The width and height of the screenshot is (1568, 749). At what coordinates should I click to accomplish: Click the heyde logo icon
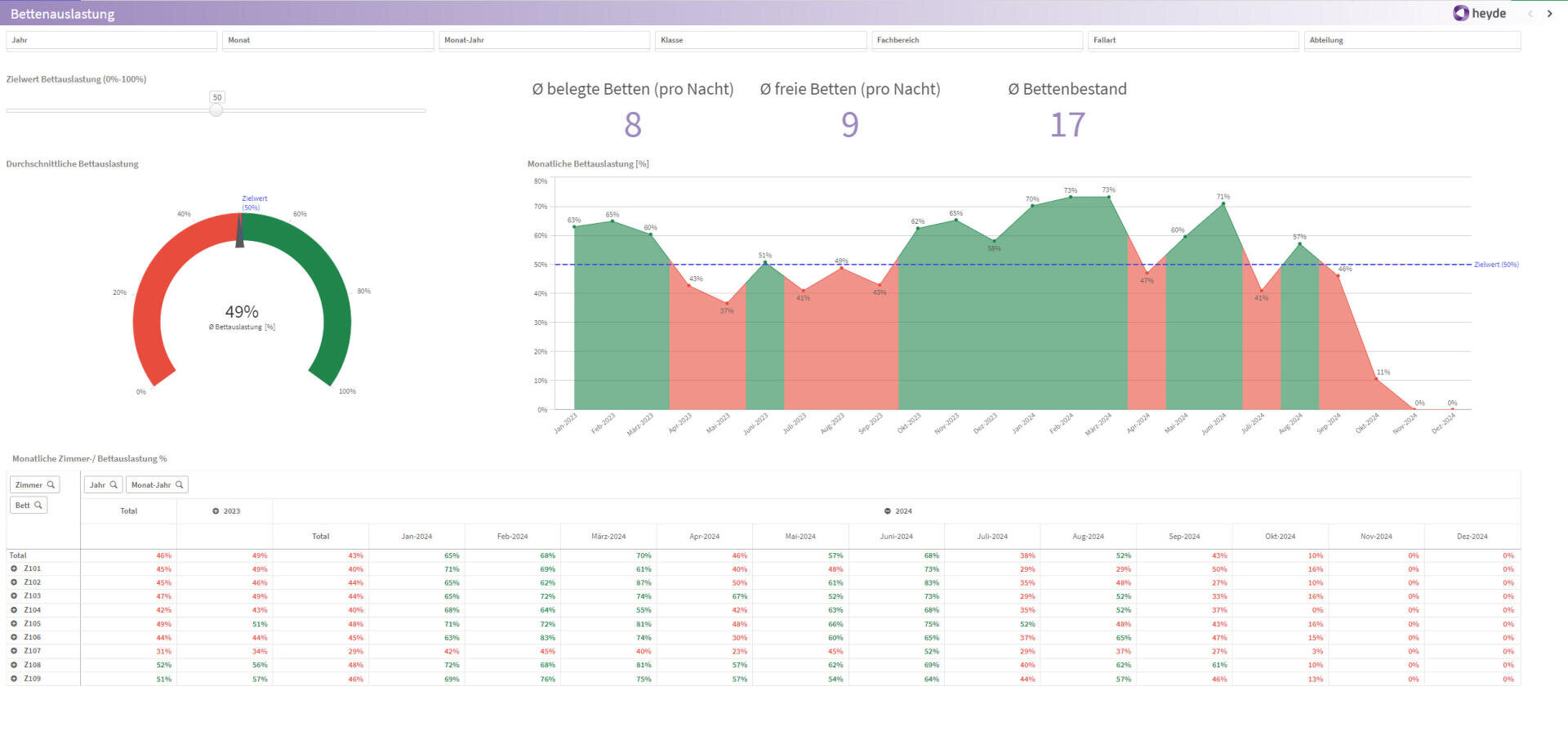1462,13
